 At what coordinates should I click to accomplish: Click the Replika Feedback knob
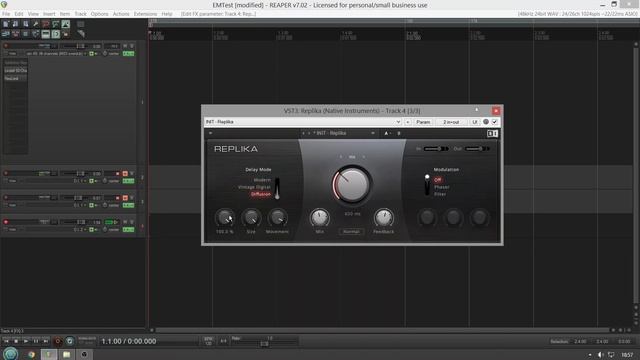pyautogui.click(x=383, y=218)
